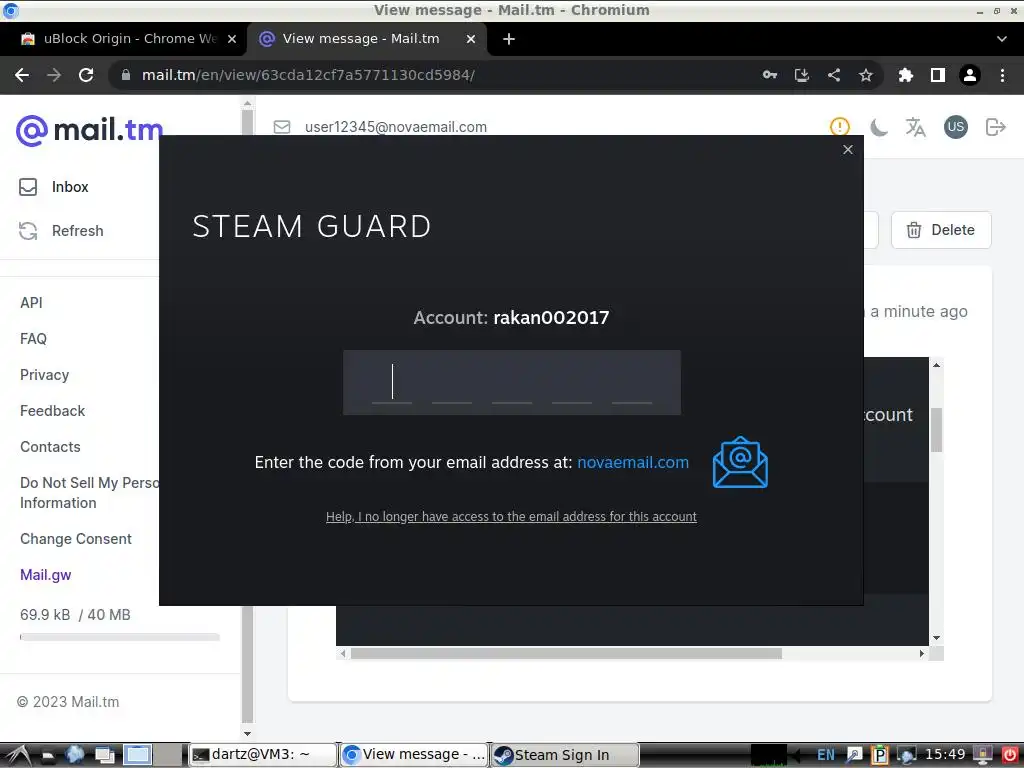Open the API page link
The image size is (1024, 768).
[x=31, y=303]
